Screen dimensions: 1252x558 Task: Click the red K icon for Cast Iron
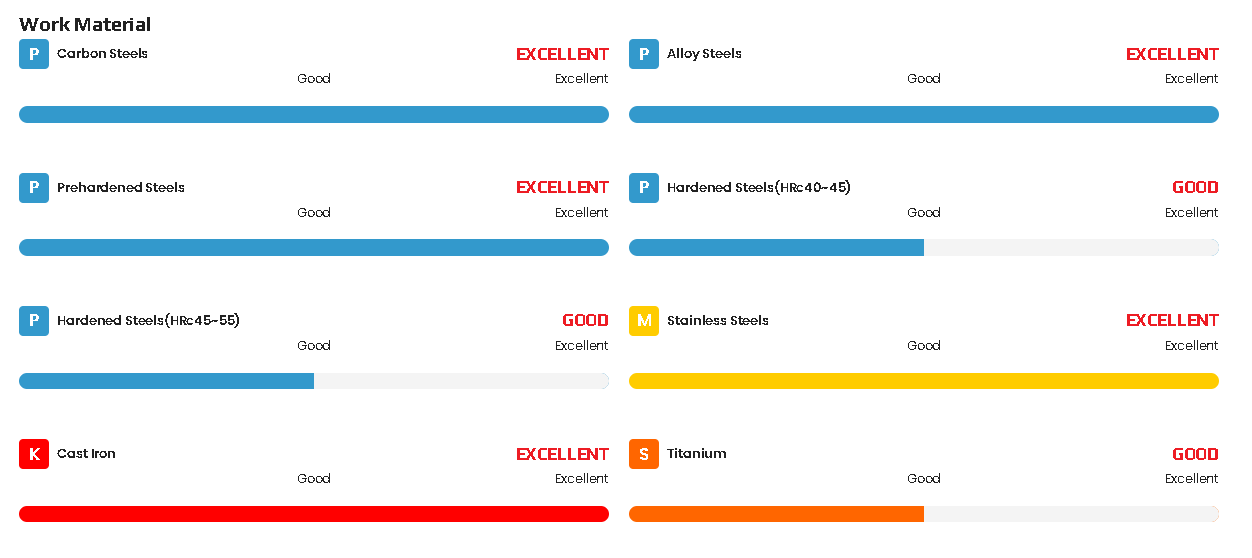(x=34, y=454)
